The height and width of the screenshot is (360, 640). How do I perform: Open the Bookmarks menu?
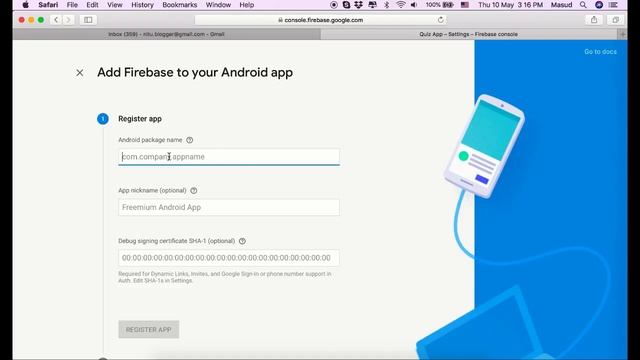[180, 5]
